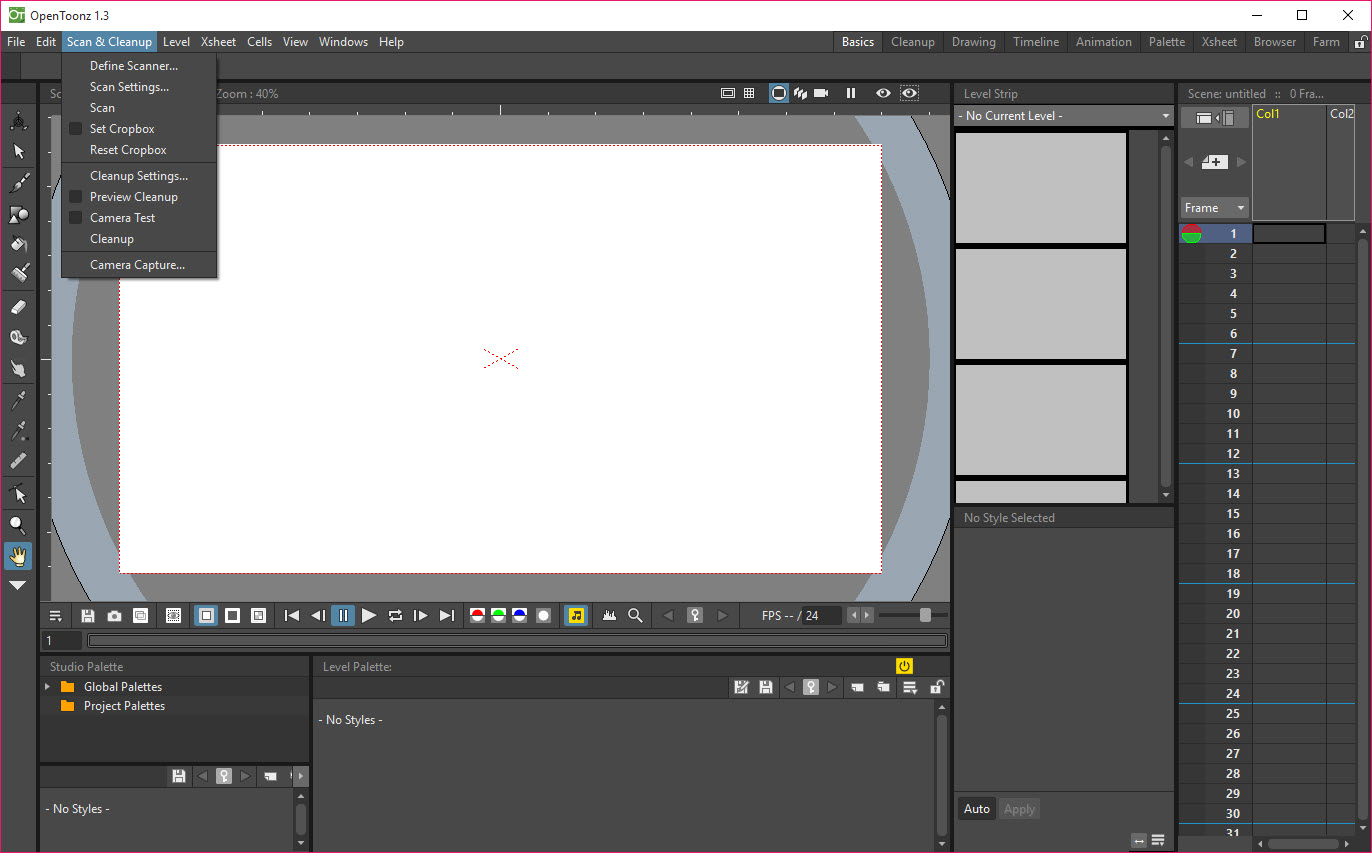1372x853 pixels.
Task: Choose the Tape tool
Action: click(19, 338)
